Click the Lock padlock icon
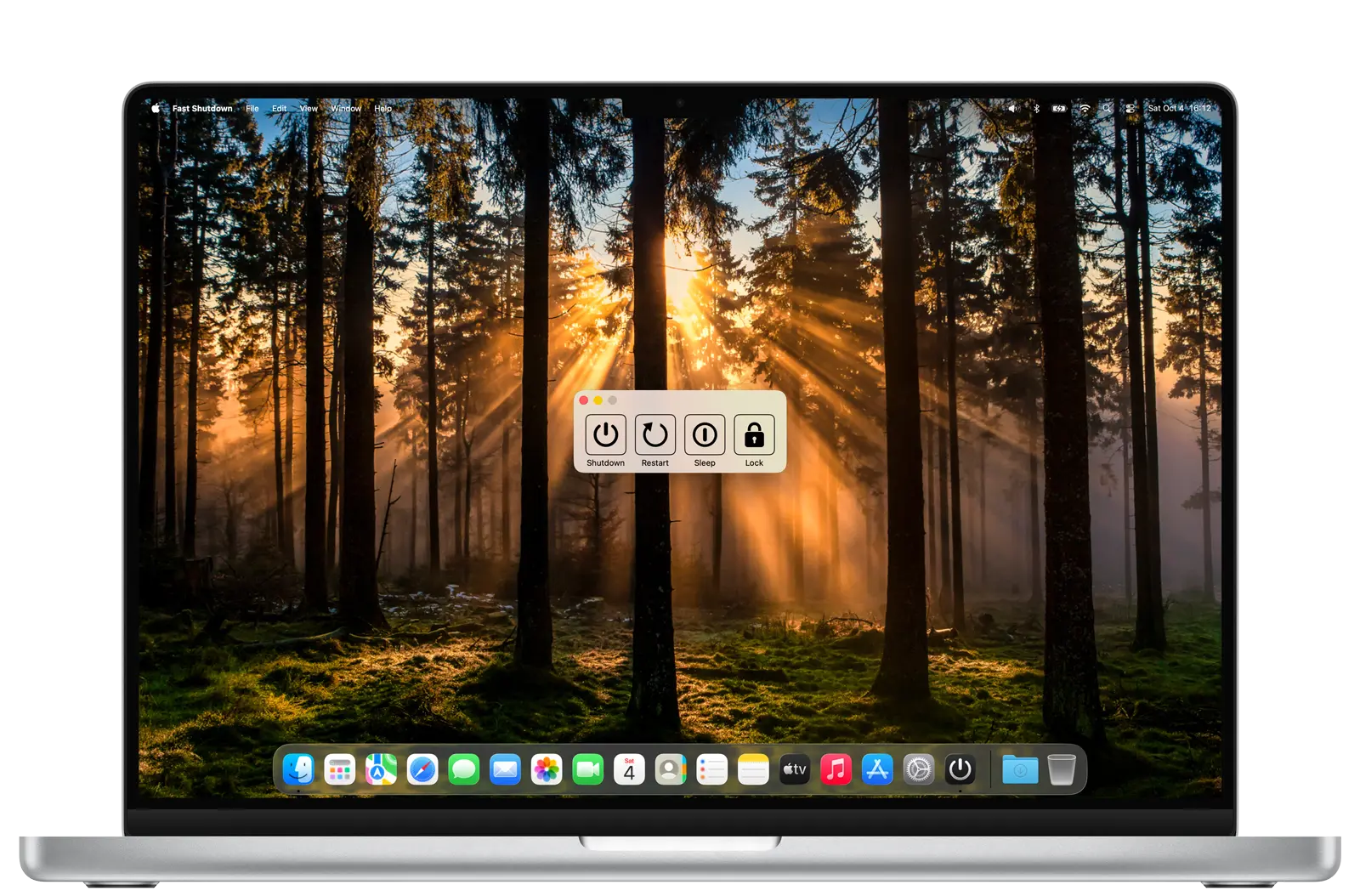Image resolution: width=1360 pixels, height=896 pixels. (754, 434)
